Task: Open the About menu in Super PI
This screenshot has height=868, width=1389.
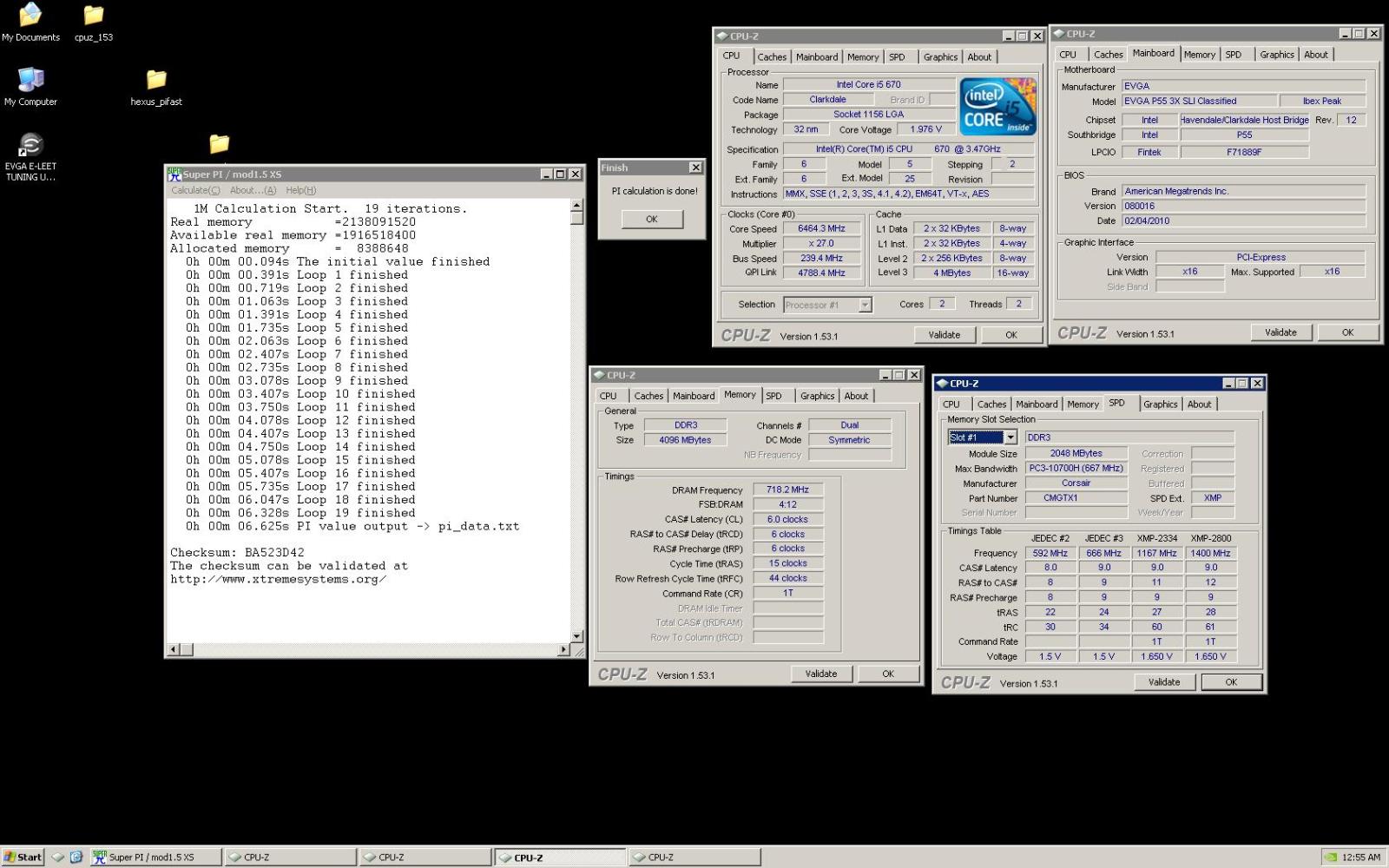Action: point(253,190)
